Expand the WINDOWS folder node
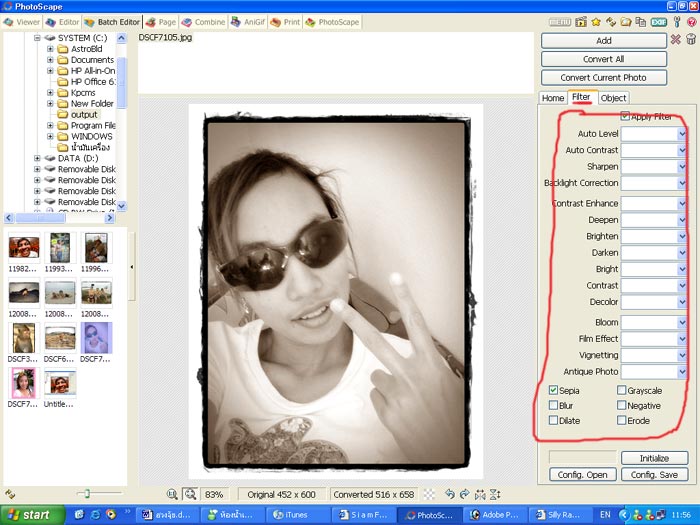 click(x=50, y=136)
